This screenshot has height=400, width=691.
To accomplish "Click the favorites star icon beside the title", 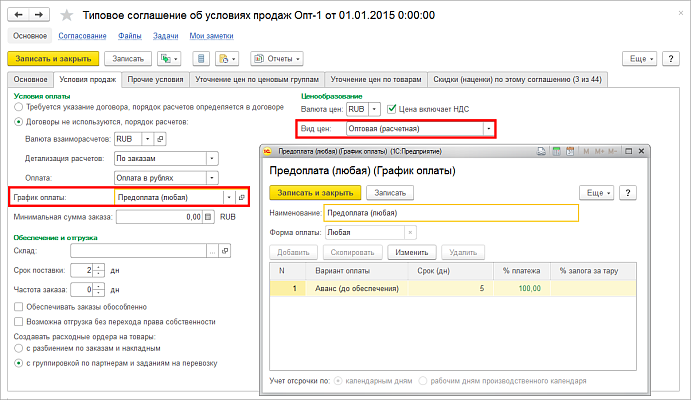I will pyautogui.click(x=67, y=16).
